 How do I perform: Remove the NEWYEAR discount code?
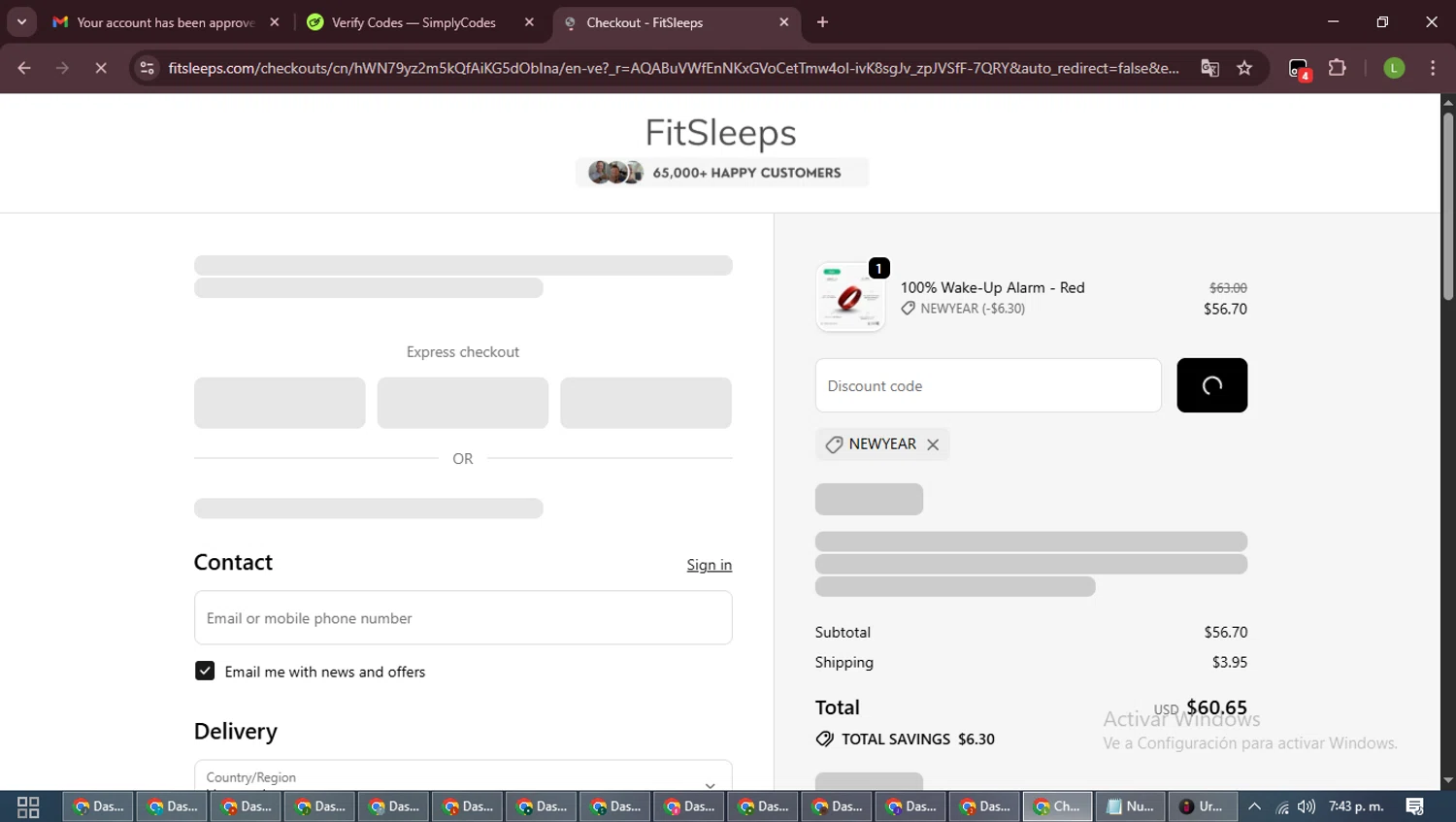click(x=933, y=444)
